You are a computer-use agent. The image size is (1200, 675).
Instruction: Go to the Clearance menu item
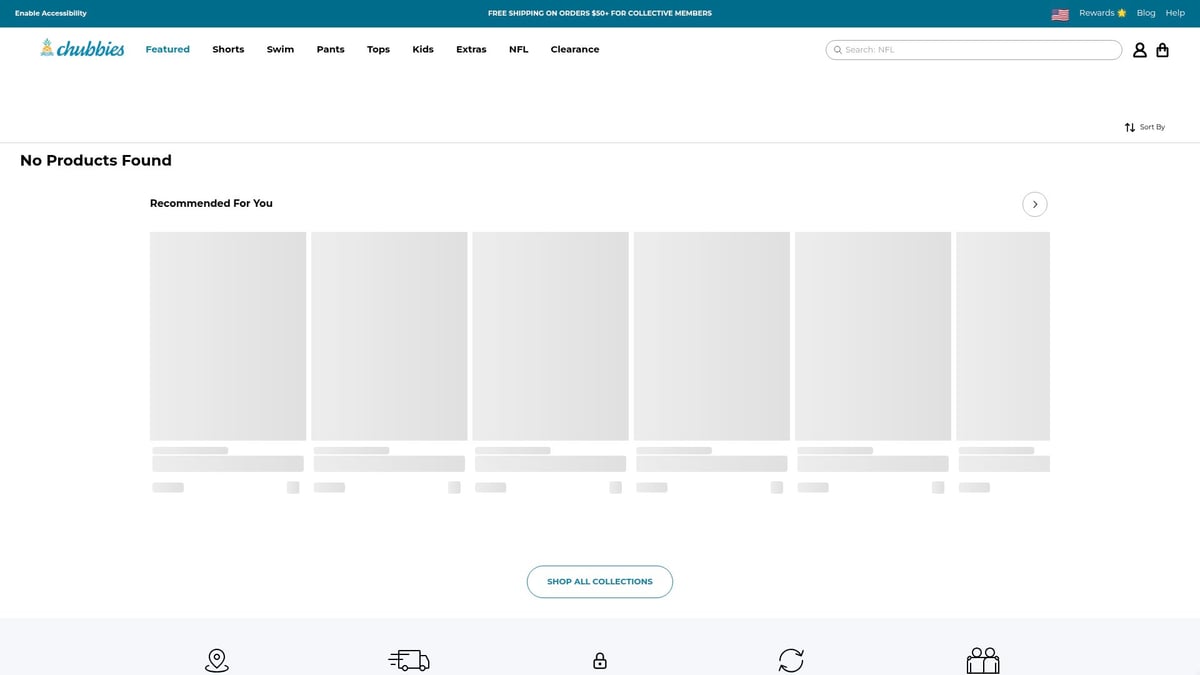pyautogui.click(x=575, y=49)
